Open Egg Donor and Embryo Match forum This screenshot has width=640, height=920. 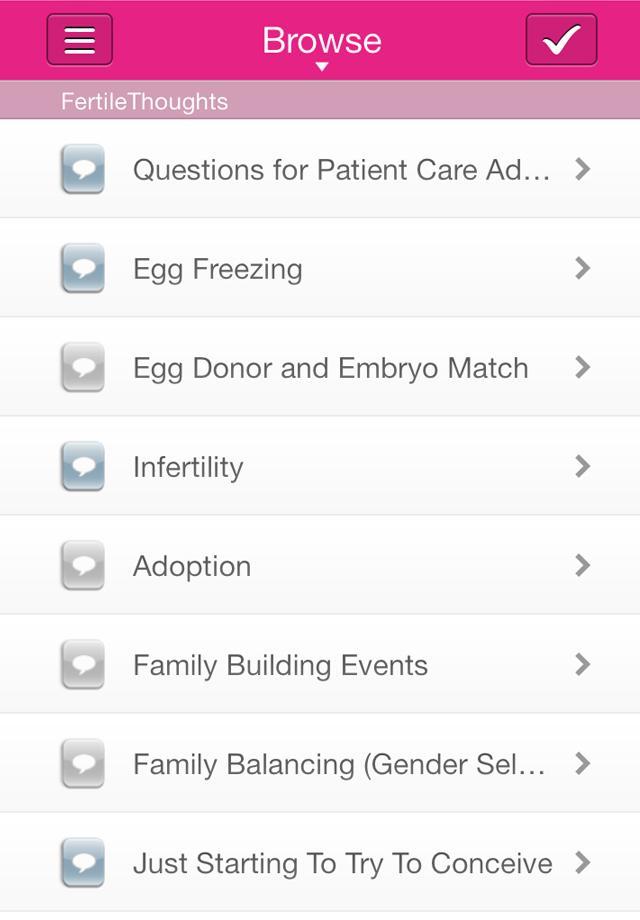tap(330, 368)
